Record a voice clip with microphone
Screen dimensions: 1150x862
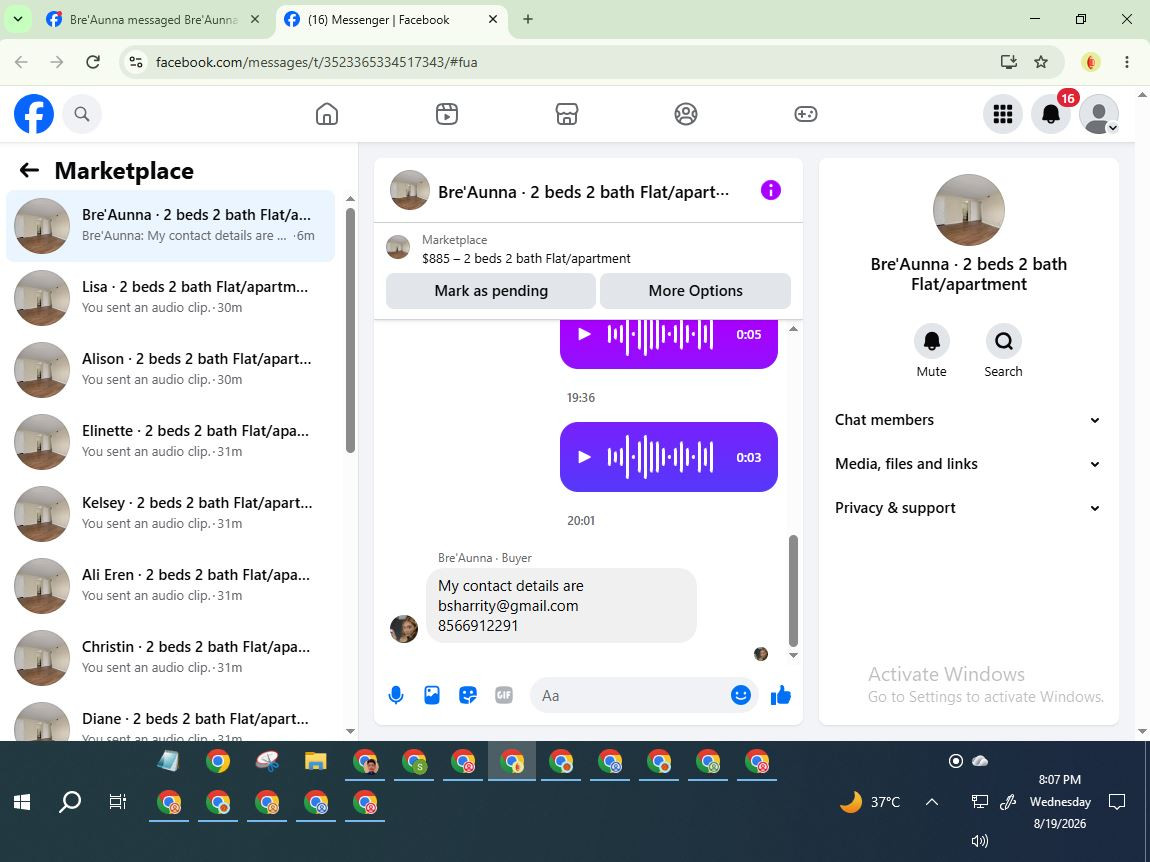tap(396, 695)
